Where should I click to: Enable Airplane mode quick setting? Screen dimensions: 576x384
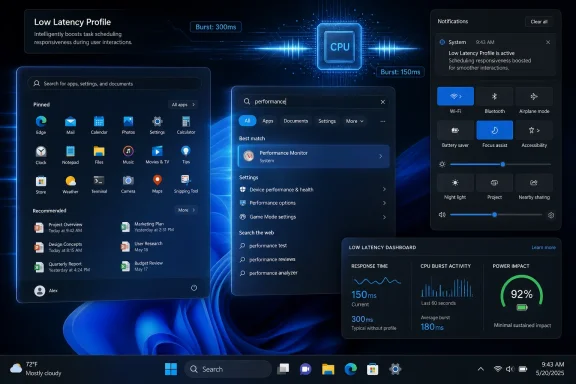coord(534,96)
